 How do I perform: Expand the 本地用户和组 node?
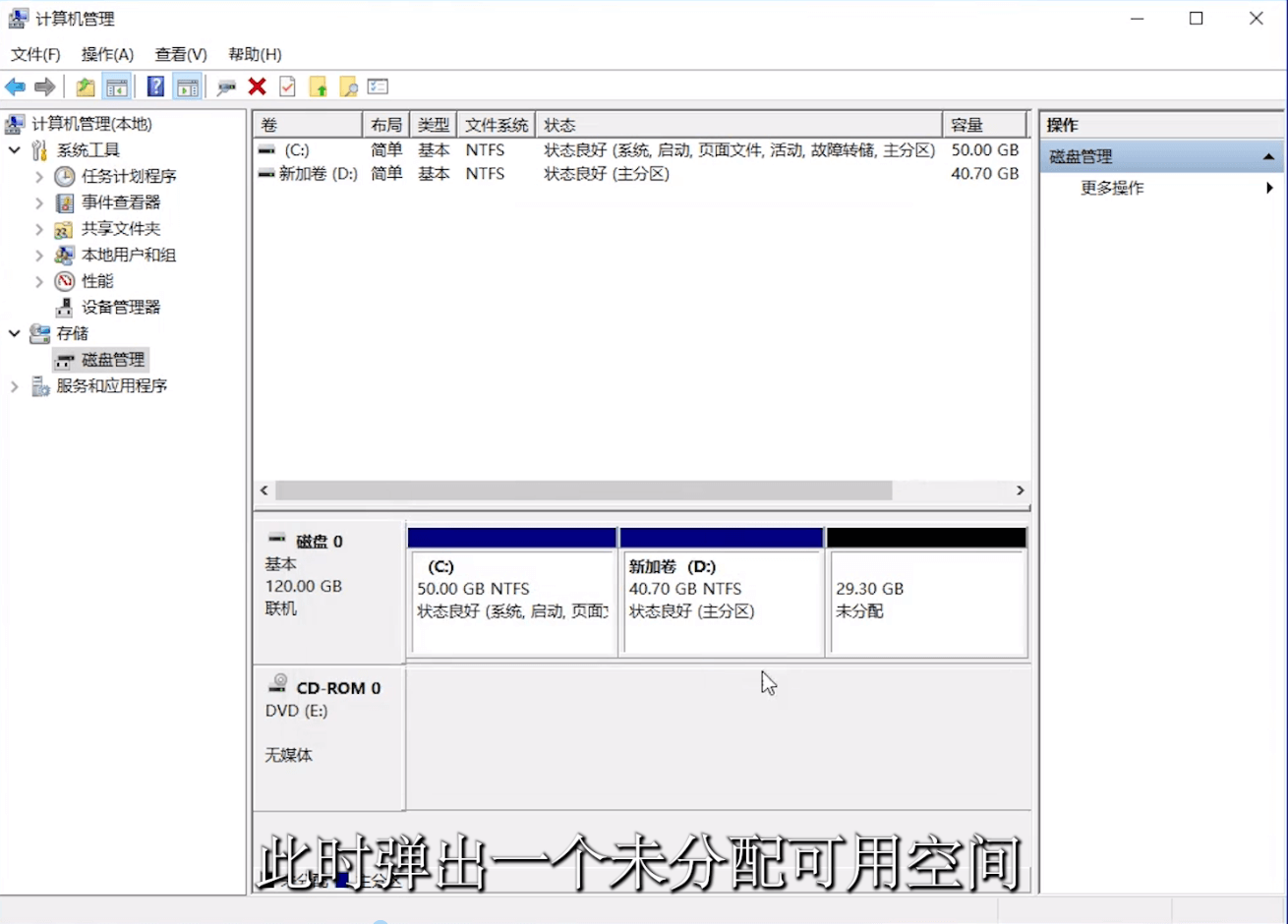(x=39, y=256)
